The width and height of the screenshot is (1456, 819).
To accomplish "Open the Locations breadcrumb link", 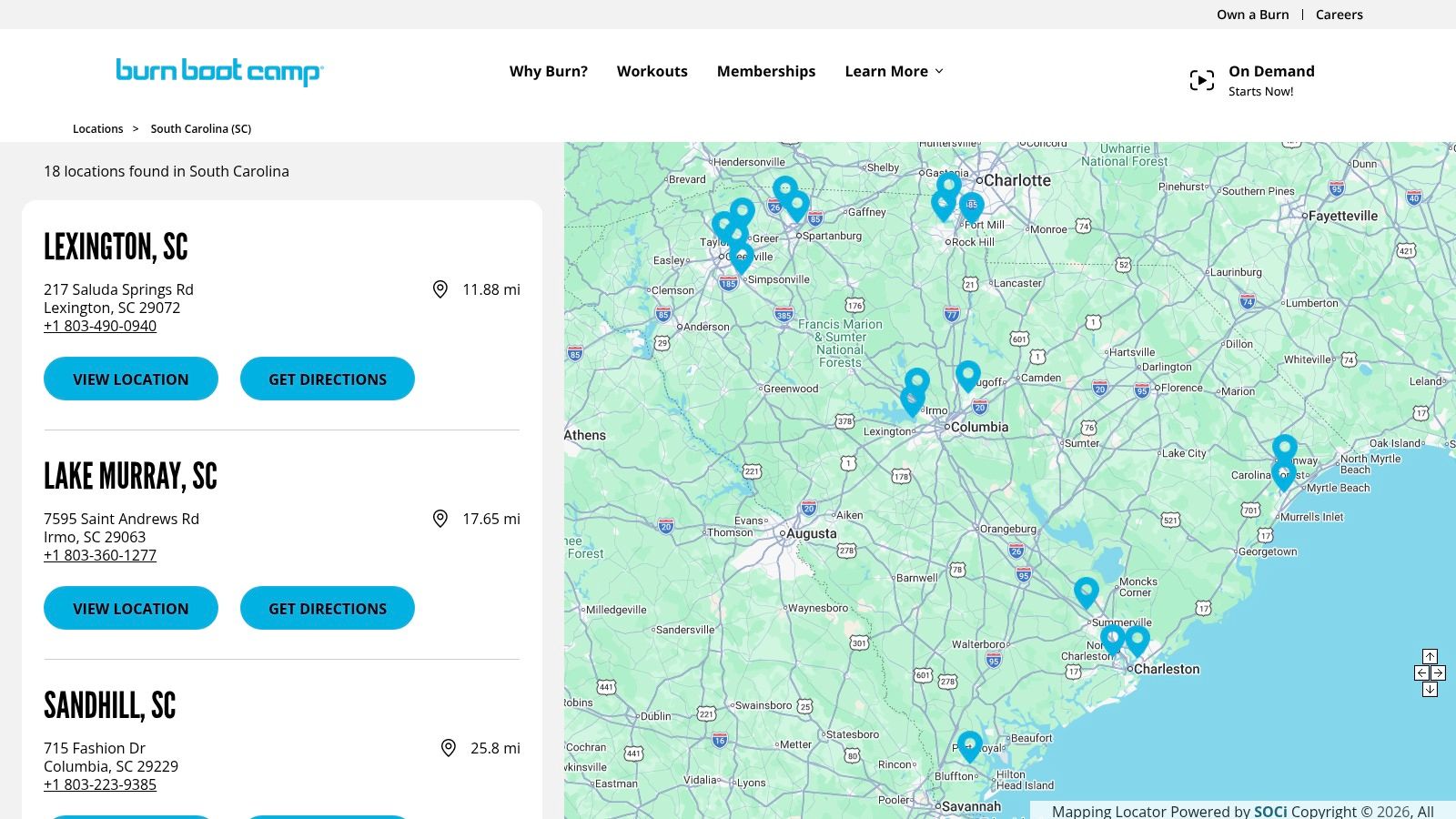I will point(97,128).
